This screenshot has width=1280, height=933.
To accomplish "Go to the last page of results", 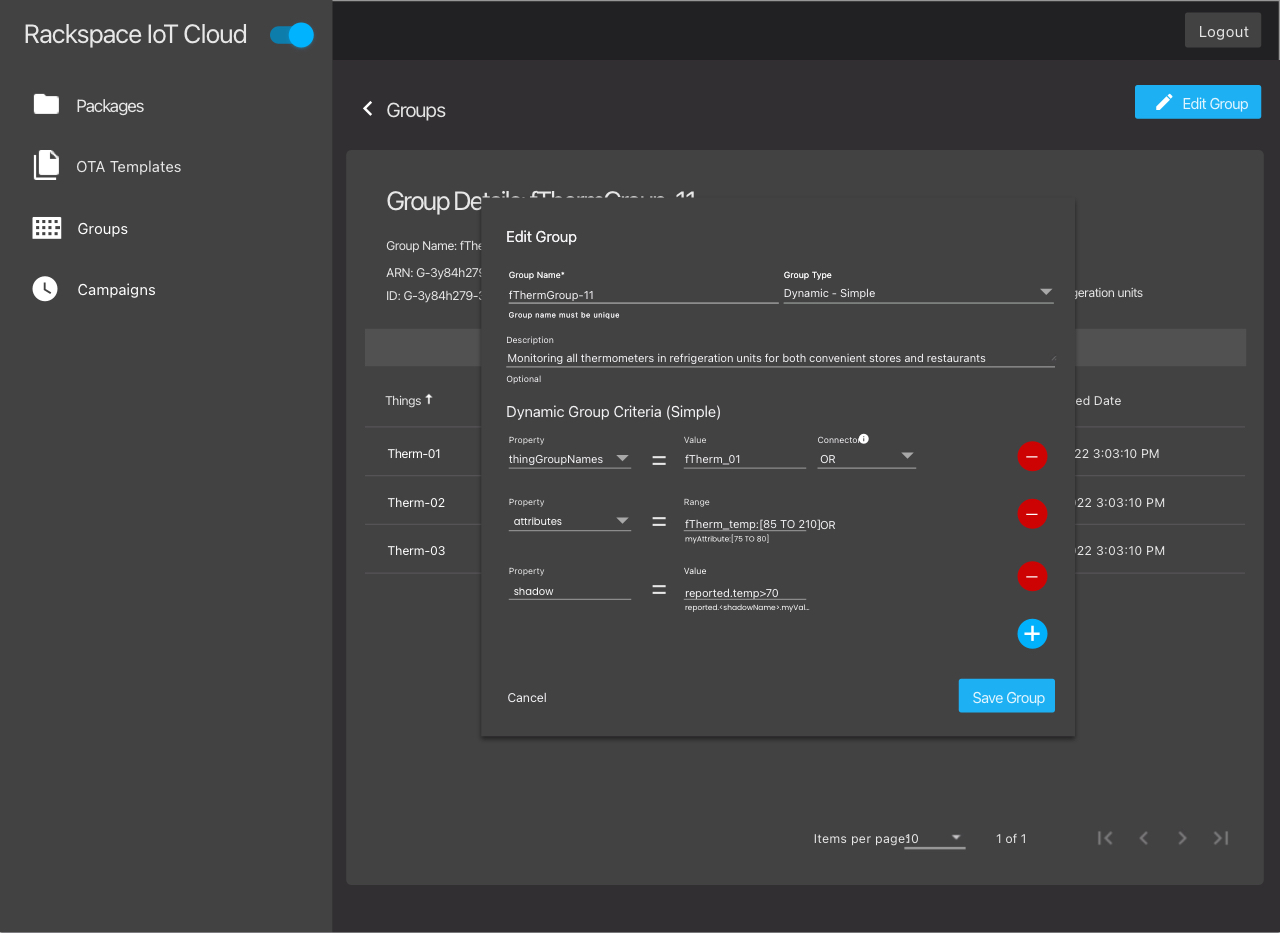I will click(1220, 838).
